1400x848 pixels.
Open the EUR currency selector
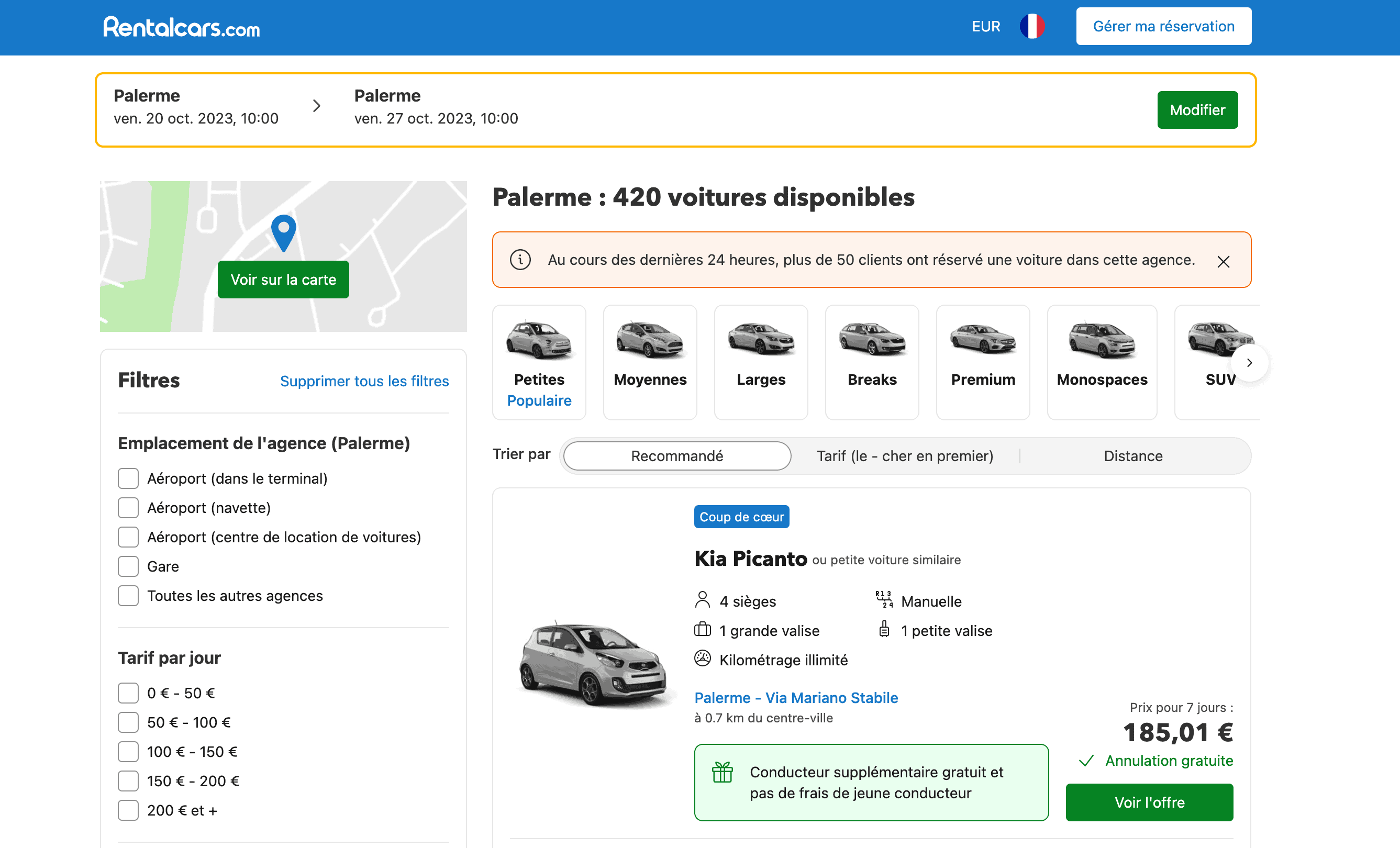pos(985,26)
